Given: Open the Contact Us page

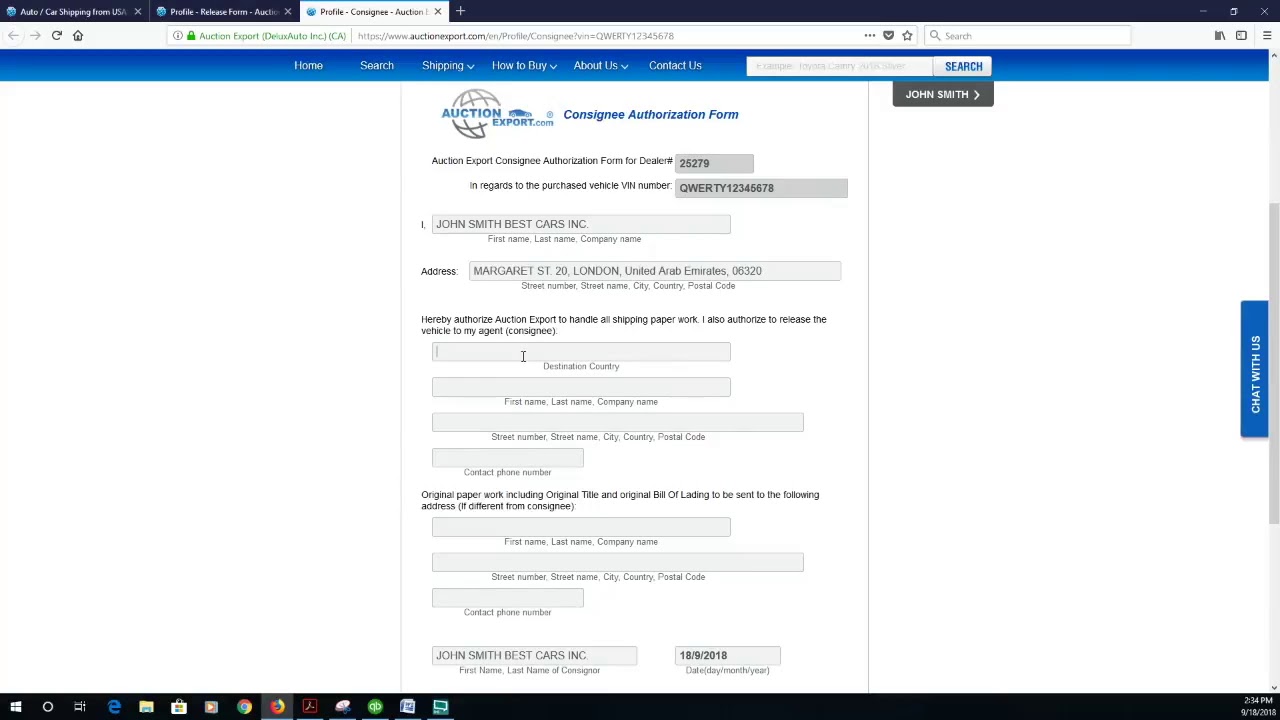Looking at the screenshot, I should point(675,66).
